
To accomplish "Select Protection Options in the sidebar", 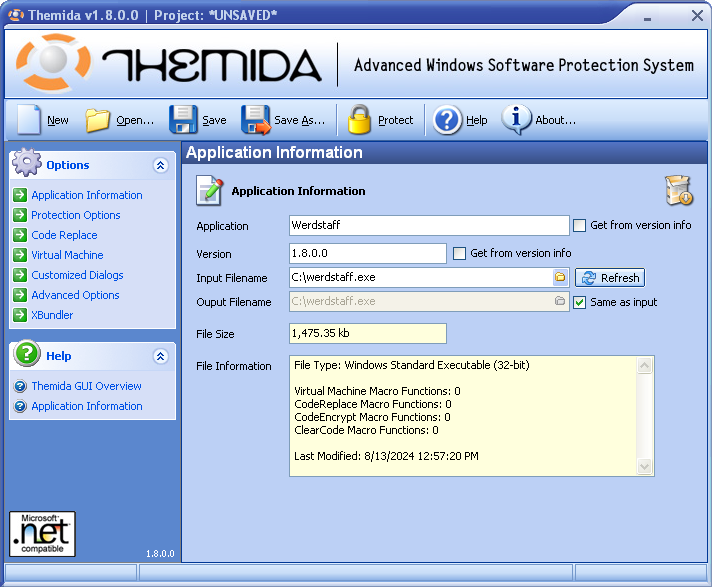I will (75, 215).
